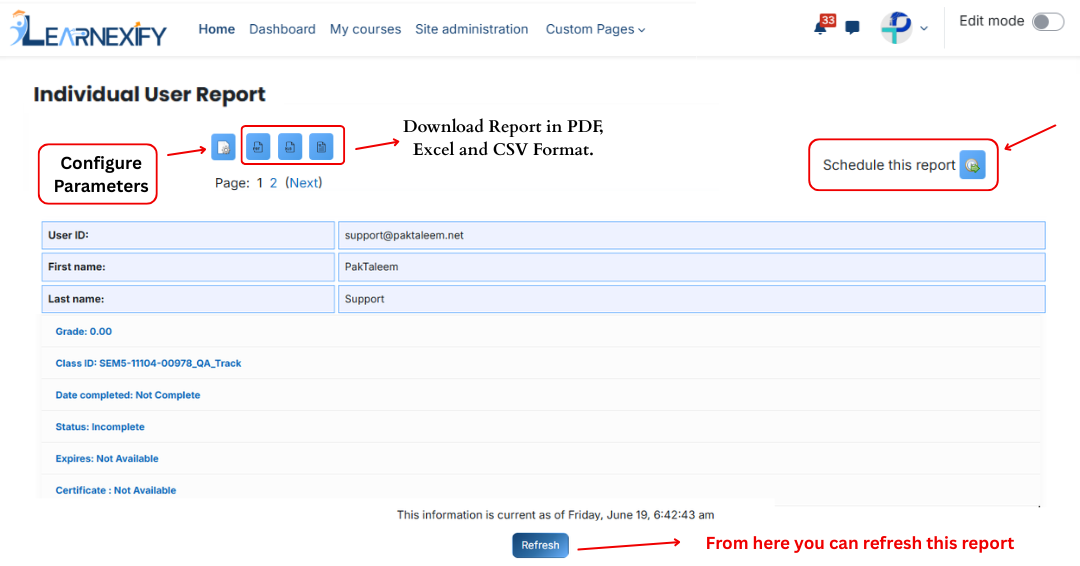1080x566 pixels.
Task: Open the messaging chat bubble icon
Action: (x=852, y=28)
